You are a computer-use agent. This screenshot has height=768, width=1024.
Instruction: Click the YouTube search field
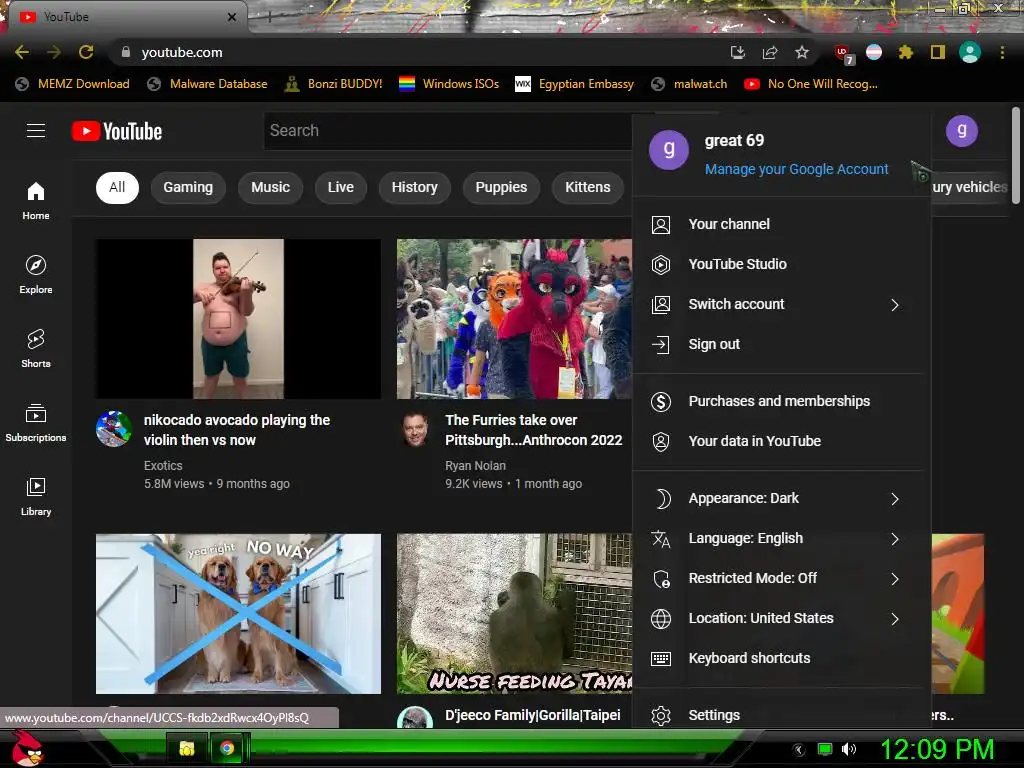pyautogui.click(x=449, y=131)
